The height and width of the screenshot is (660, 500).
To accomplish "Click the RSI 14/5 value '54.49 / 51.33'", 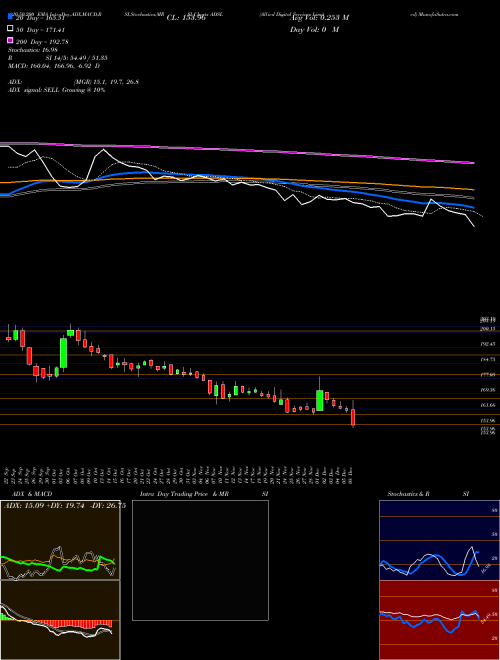I will (87, 58).
